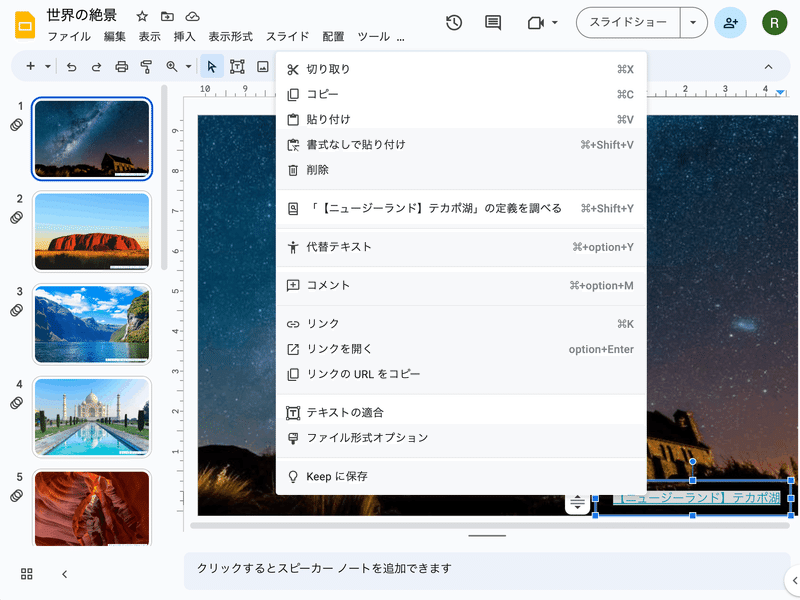Open the Google Slides home logo
The height and width of the screenshot is (600, 800).
coord(24,25)
